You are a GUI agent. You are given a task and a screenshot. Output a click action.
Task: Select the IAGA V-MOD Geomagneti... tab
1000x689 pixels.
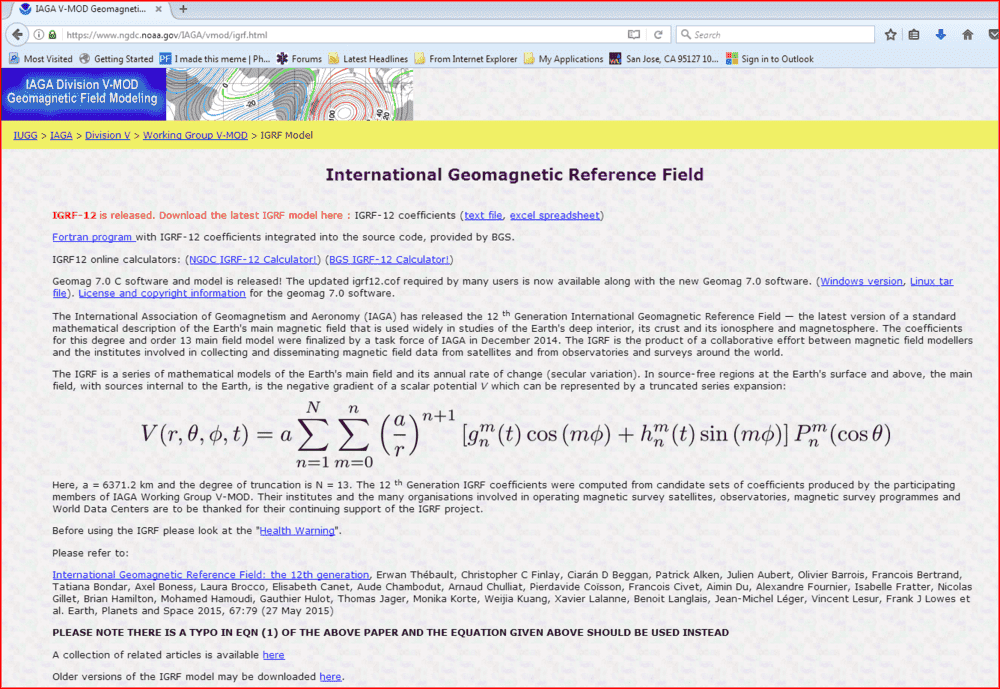coord(89,9)
